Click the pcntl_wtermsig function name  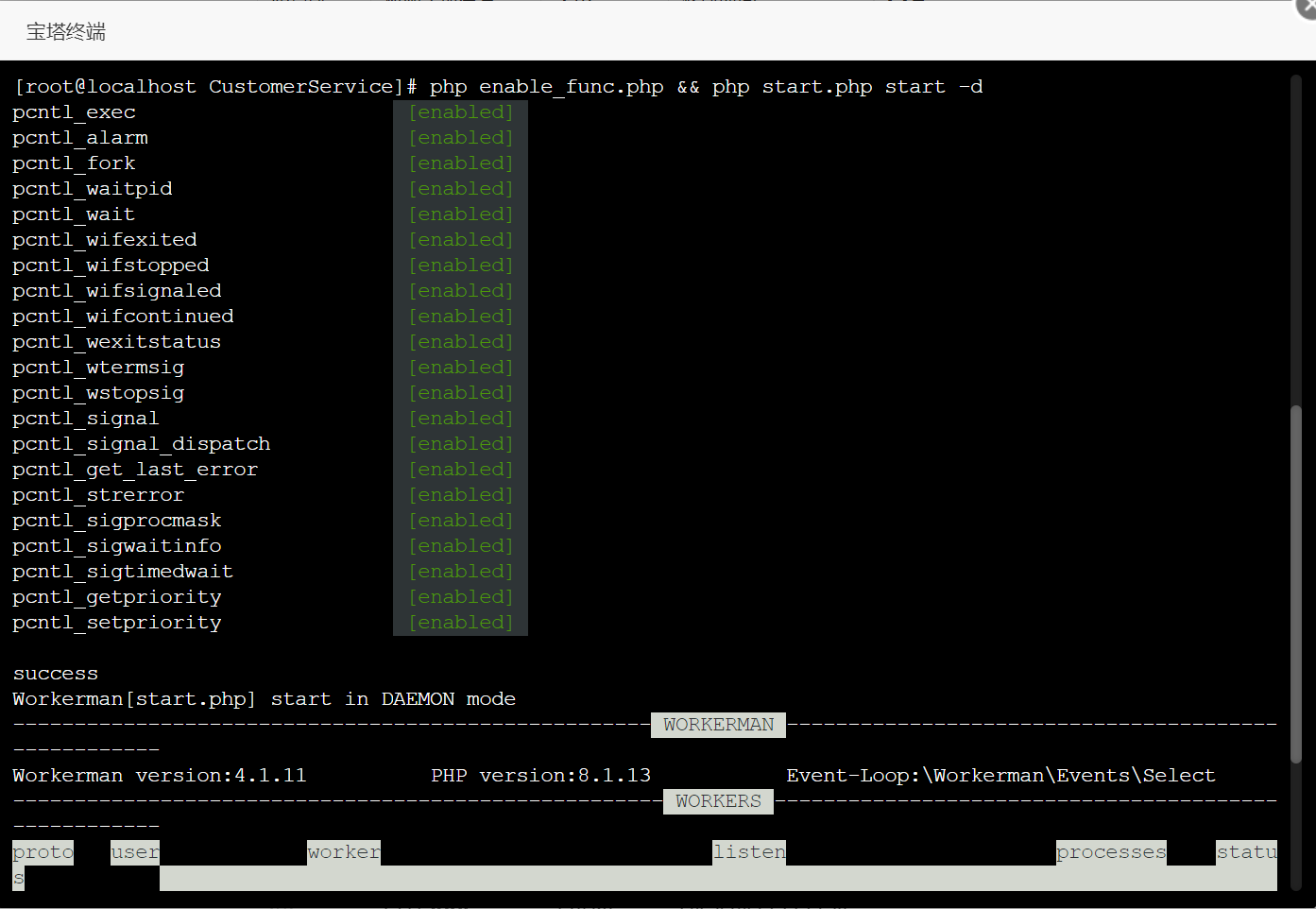click(99, 368)
